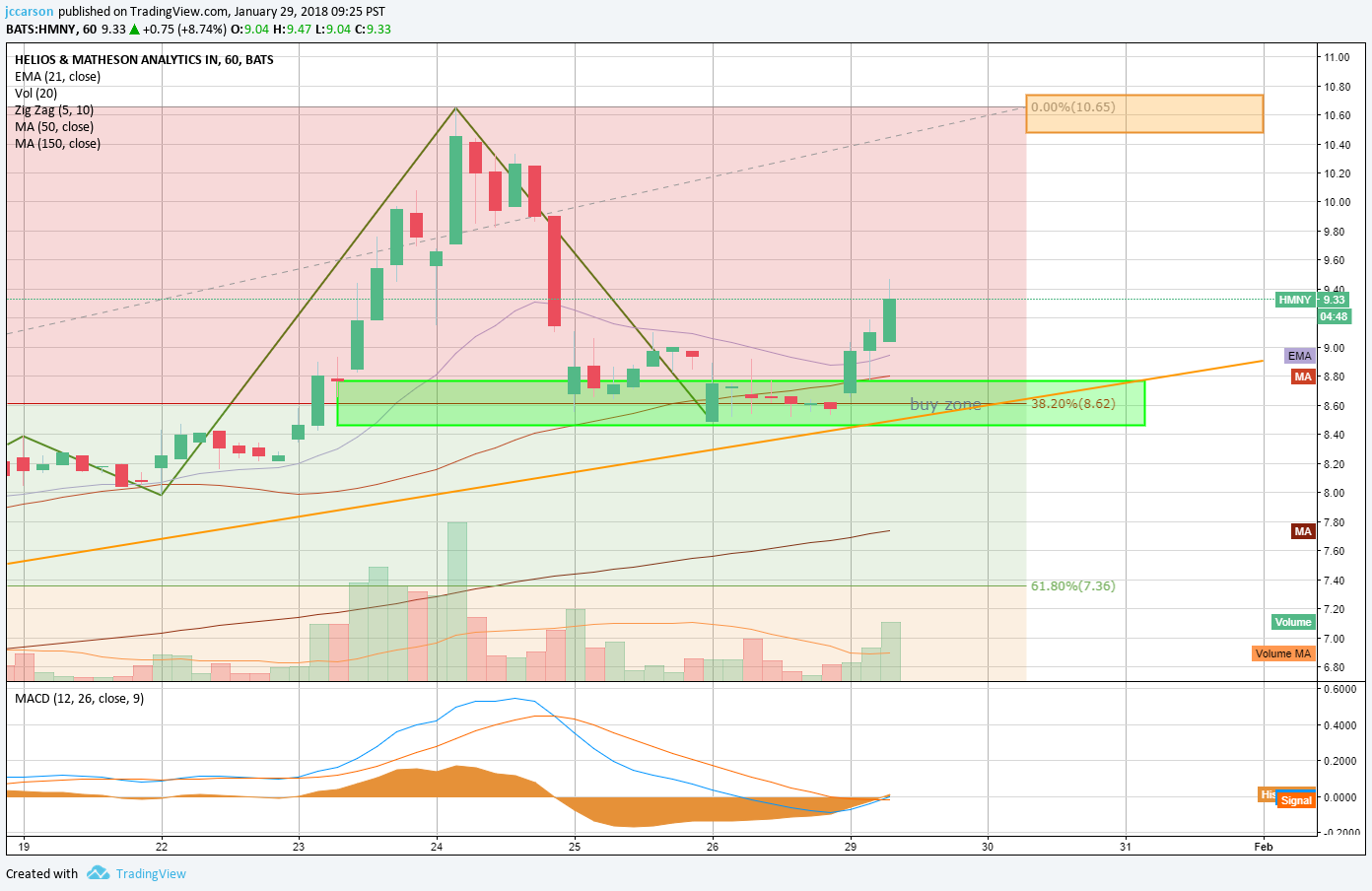Click date 24 on the time axis

[x=437, y=846]
